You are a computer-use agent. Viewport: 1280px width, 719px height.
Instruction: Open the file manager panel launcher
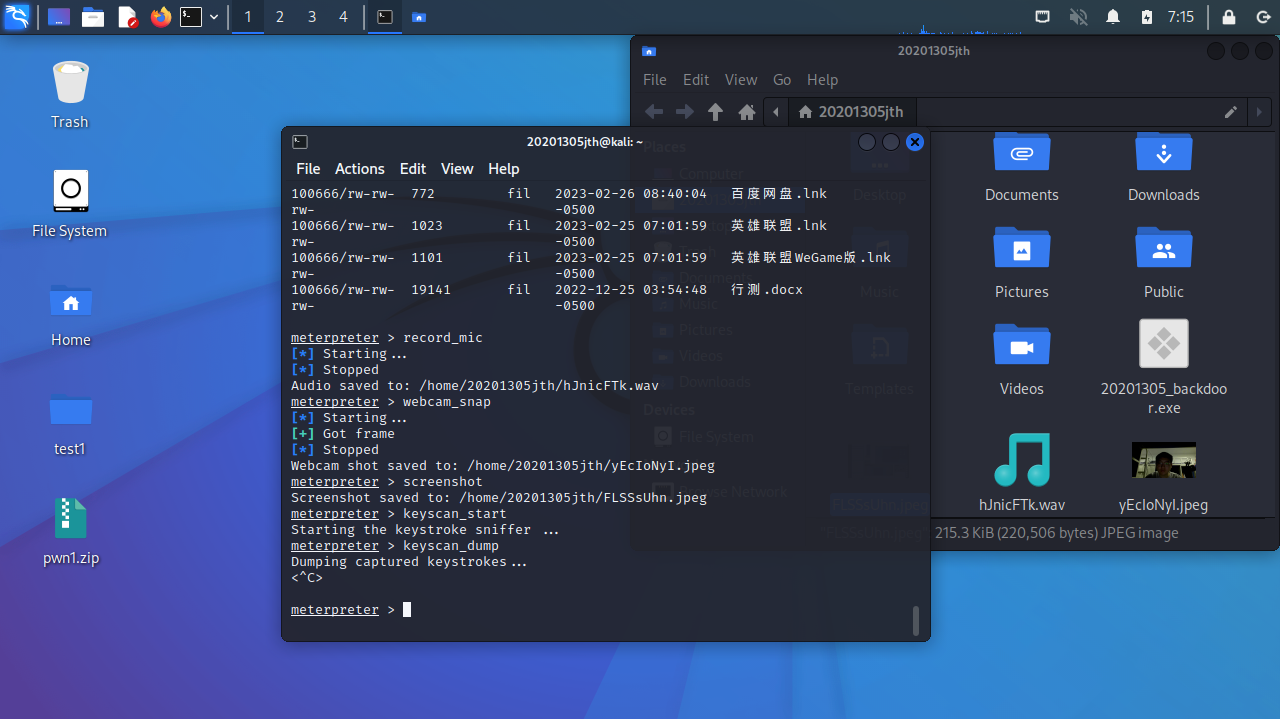[x=93, y=17]
